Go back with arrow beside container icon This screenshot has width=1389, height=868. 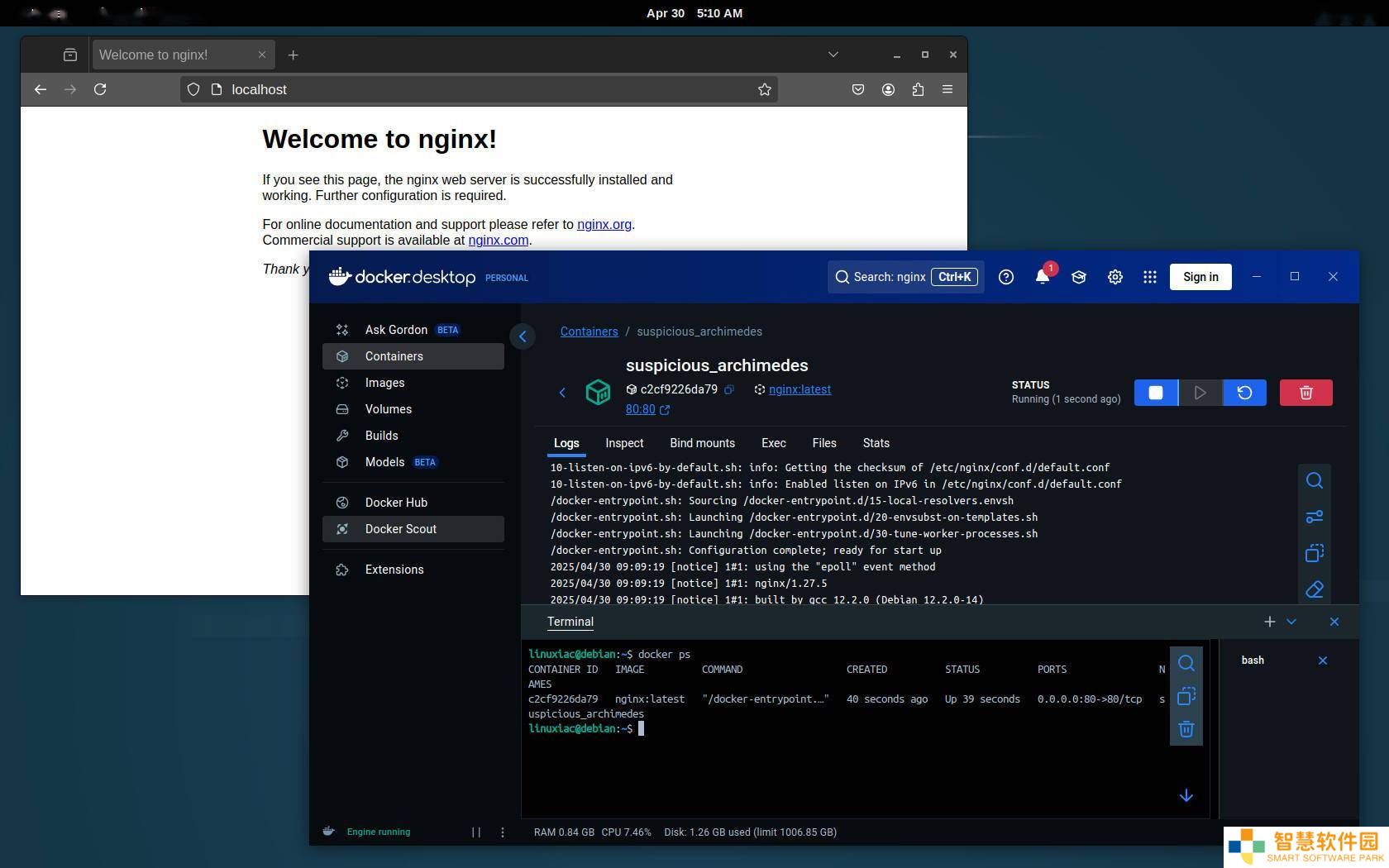[562, 393]
